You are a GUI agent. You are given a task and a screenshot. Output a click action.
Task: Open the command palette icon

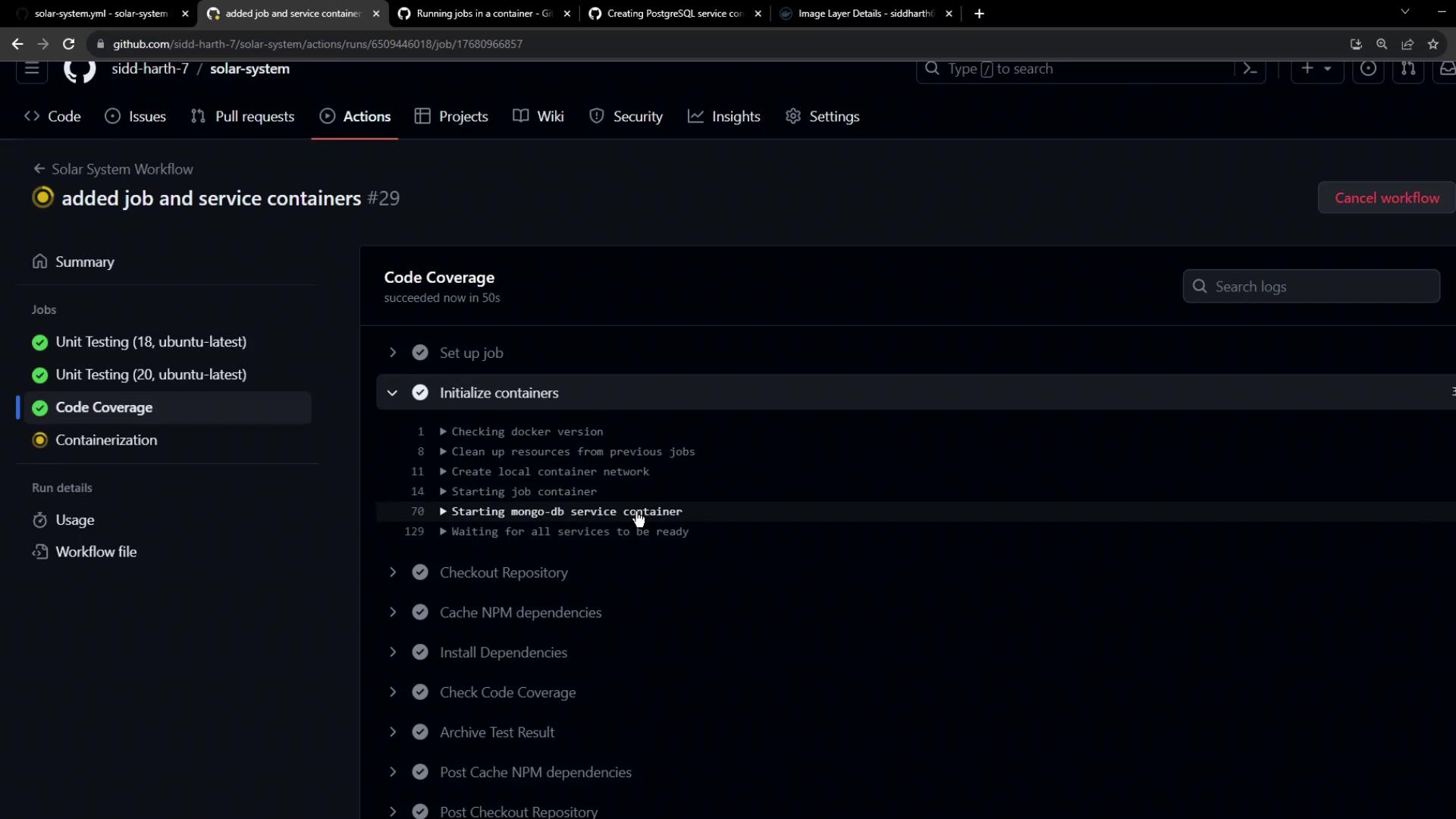pyautogui.click(x=1250, y=69)
